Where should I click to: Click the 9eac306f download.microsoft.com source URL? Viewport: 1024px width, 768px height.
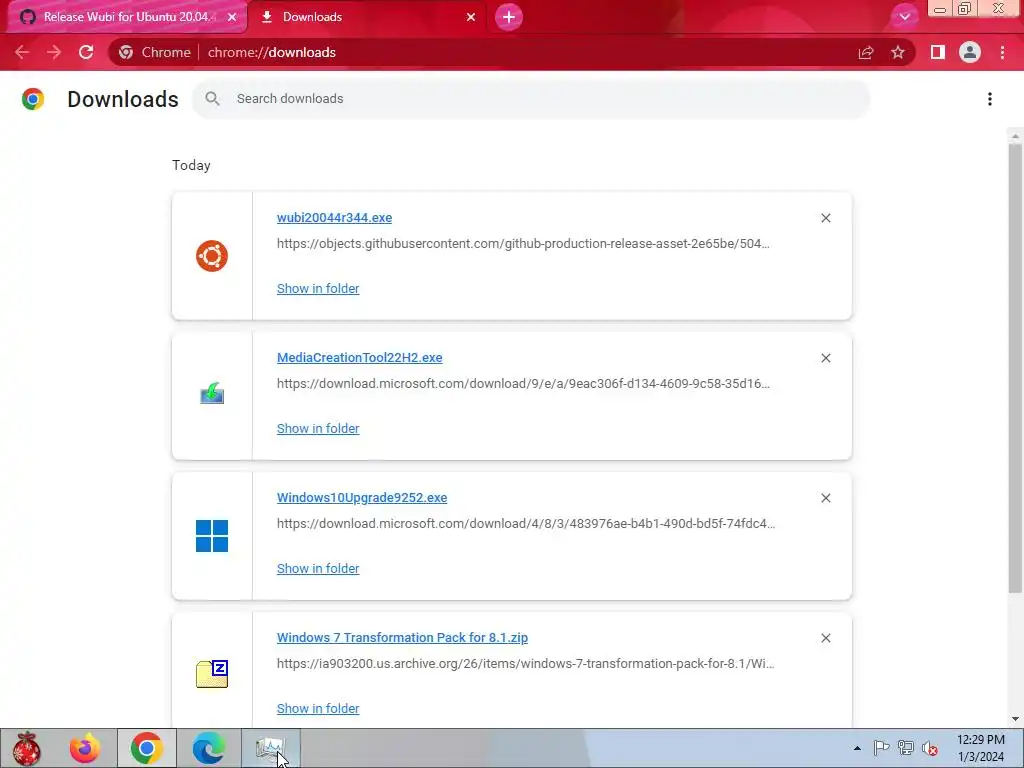523,383
